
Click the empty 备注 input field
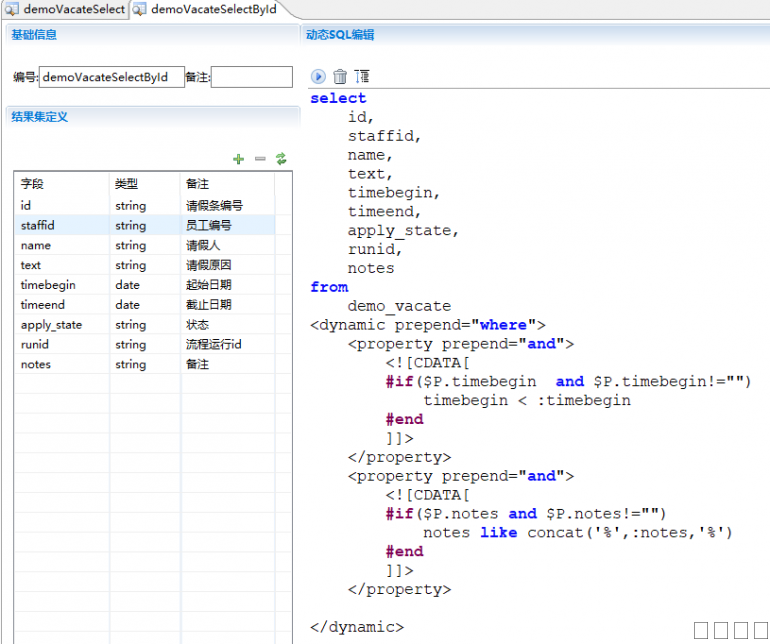(251, 77)
